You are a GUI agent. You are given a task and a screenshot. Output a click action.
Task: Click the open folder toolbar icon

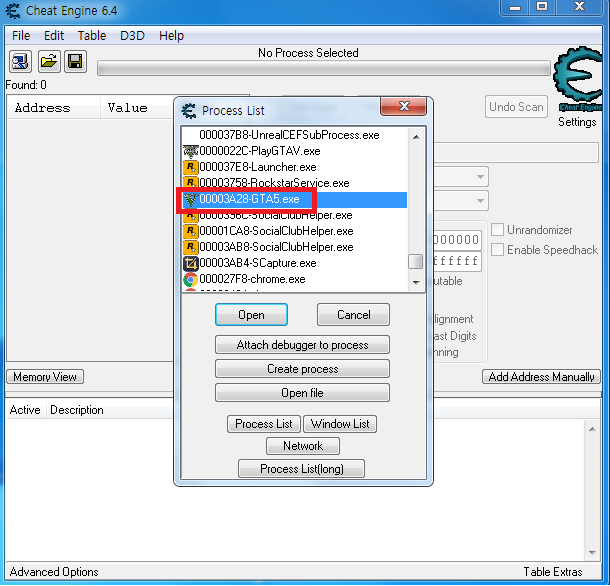[x=49, y=61]
